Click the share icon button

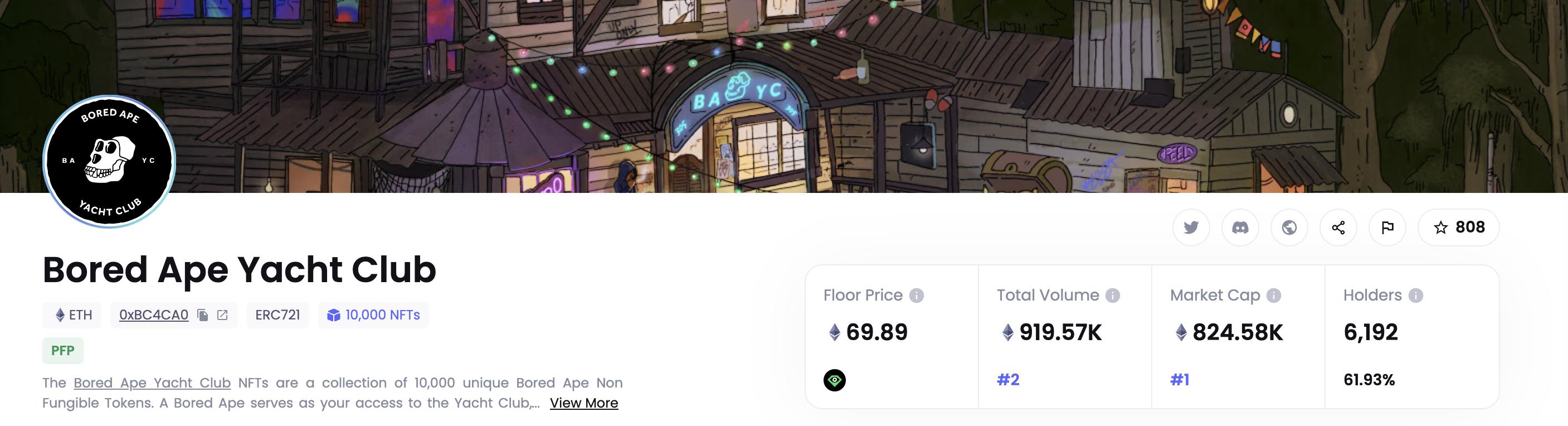[x=1338, y=227]
